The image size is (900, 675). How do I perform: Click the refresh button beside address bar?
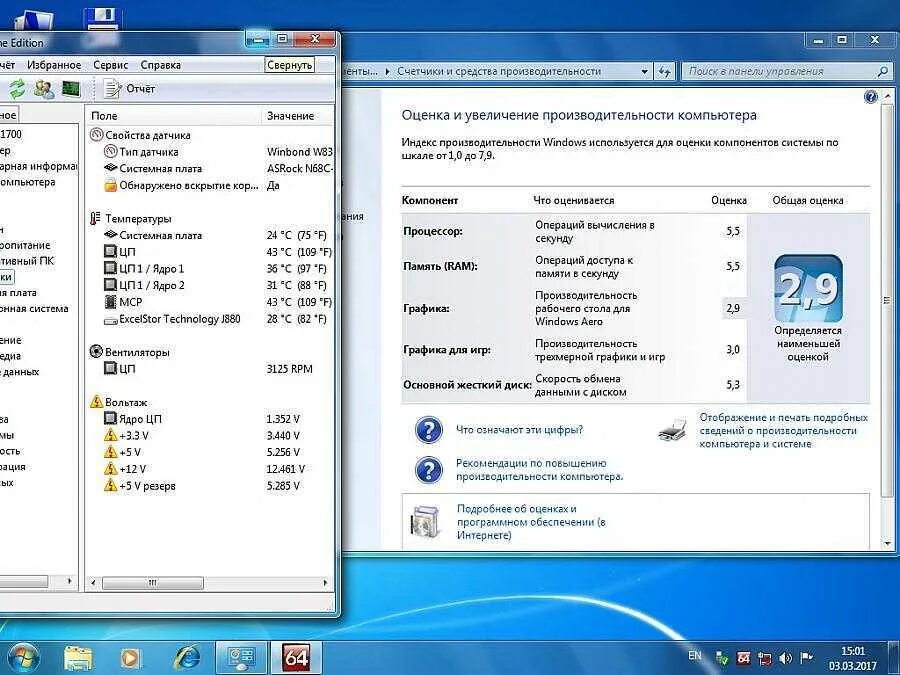665,72
